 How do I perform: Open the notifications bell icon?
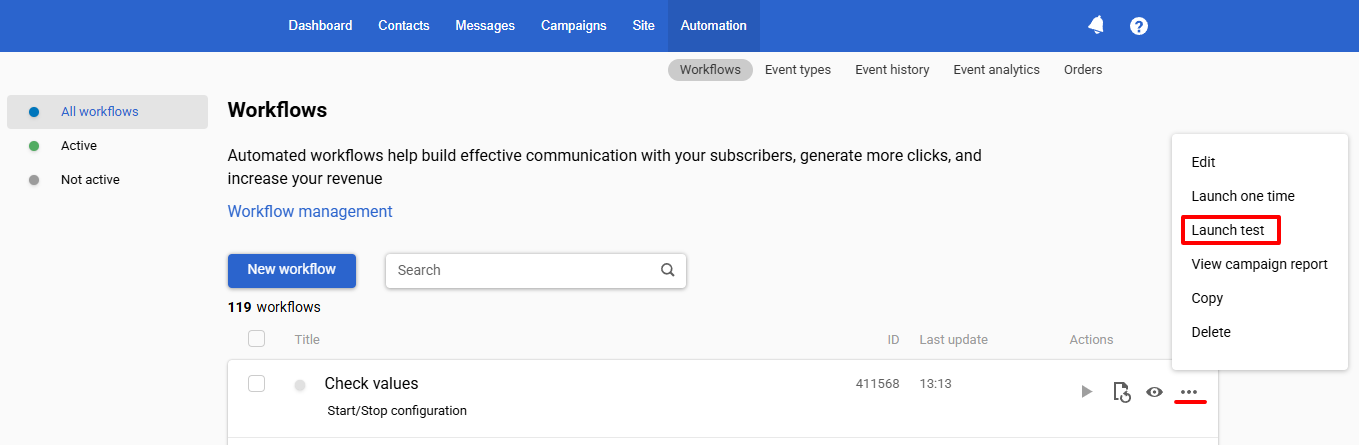coord(1096,25)
